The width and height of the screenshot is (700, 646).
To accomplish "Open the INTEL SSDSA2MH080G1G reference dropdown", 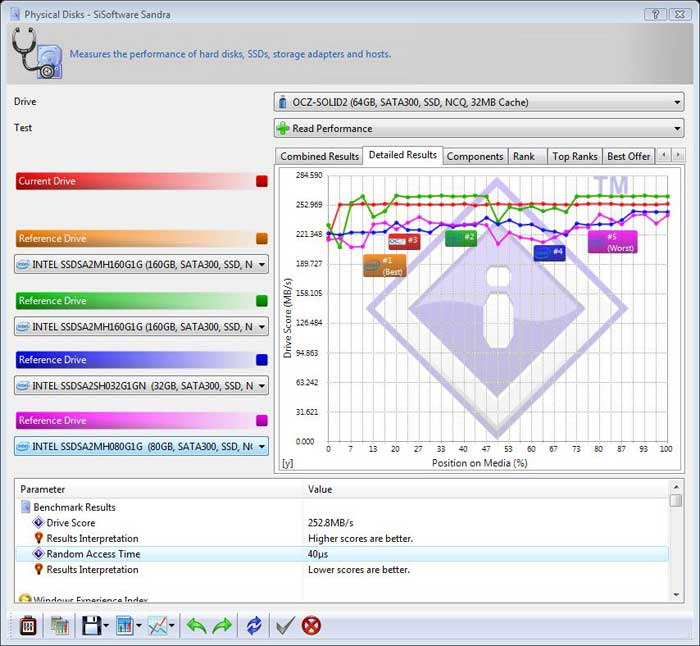I will (141, 446).
